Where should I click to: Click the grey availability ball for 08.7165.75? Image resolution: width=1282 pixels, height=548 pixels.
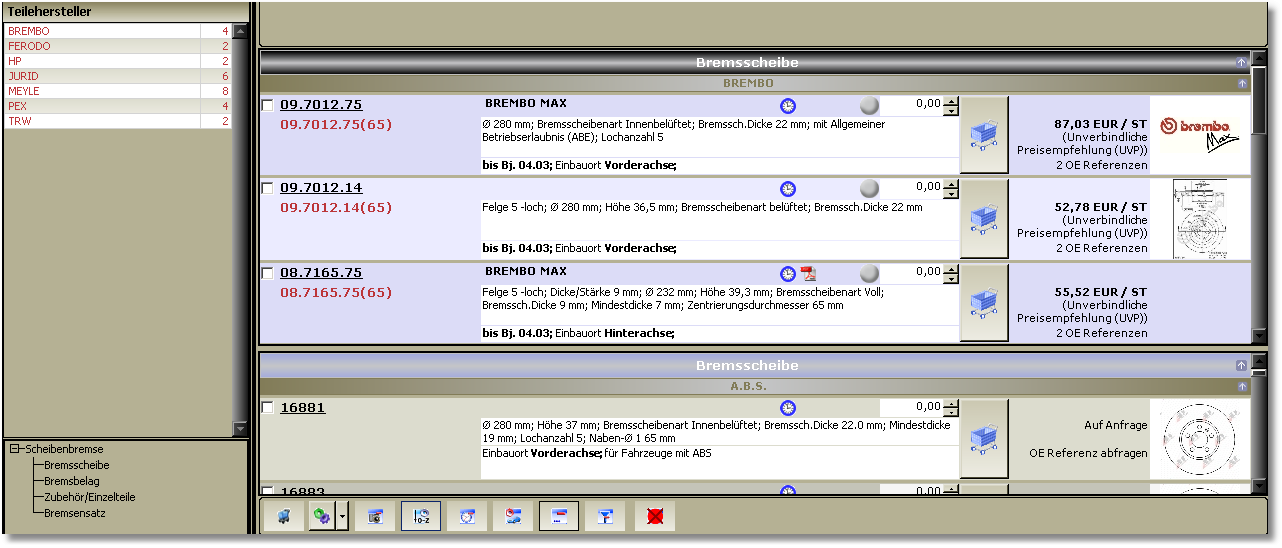click(x=869, y=273)
